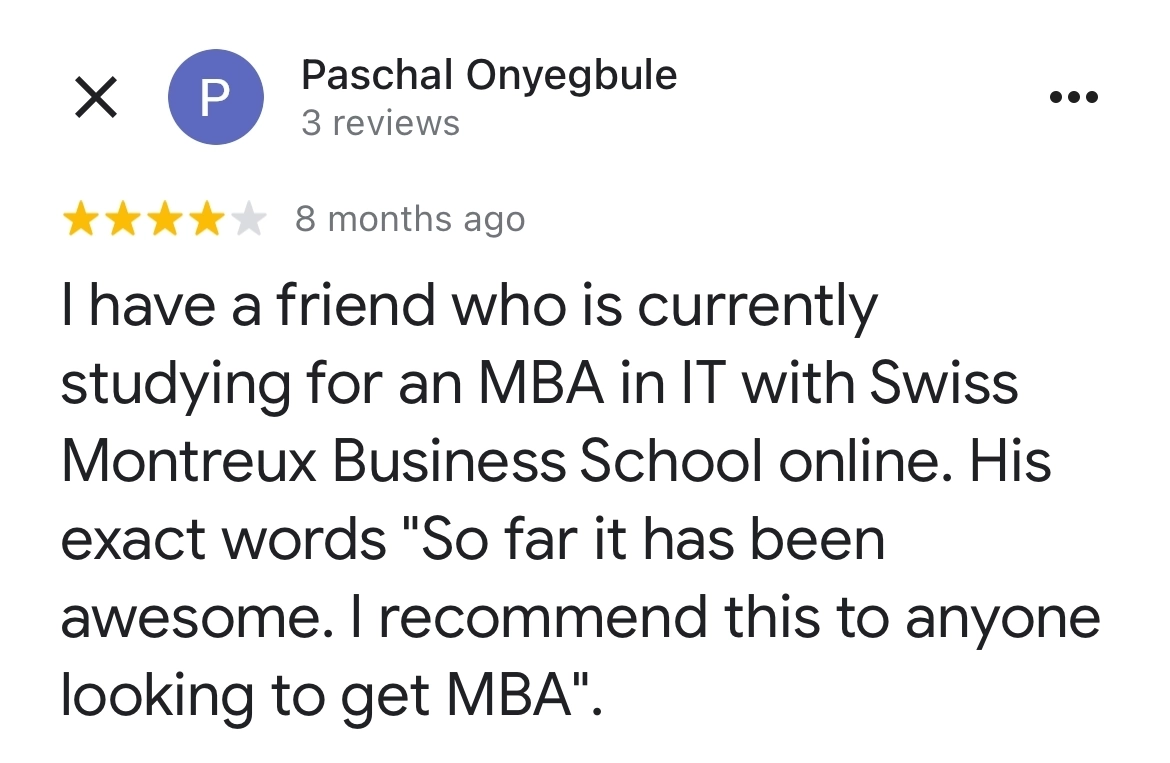
Task: Click the "exact words" phrase
Action: coord(222,541)
